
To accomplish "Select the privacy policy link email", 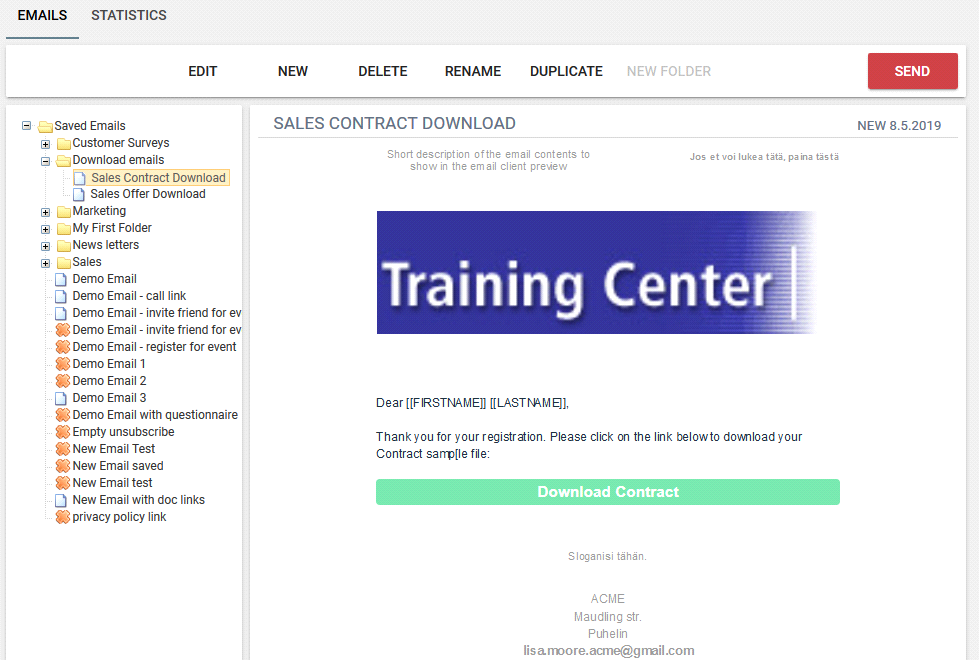I will (119, 517).
